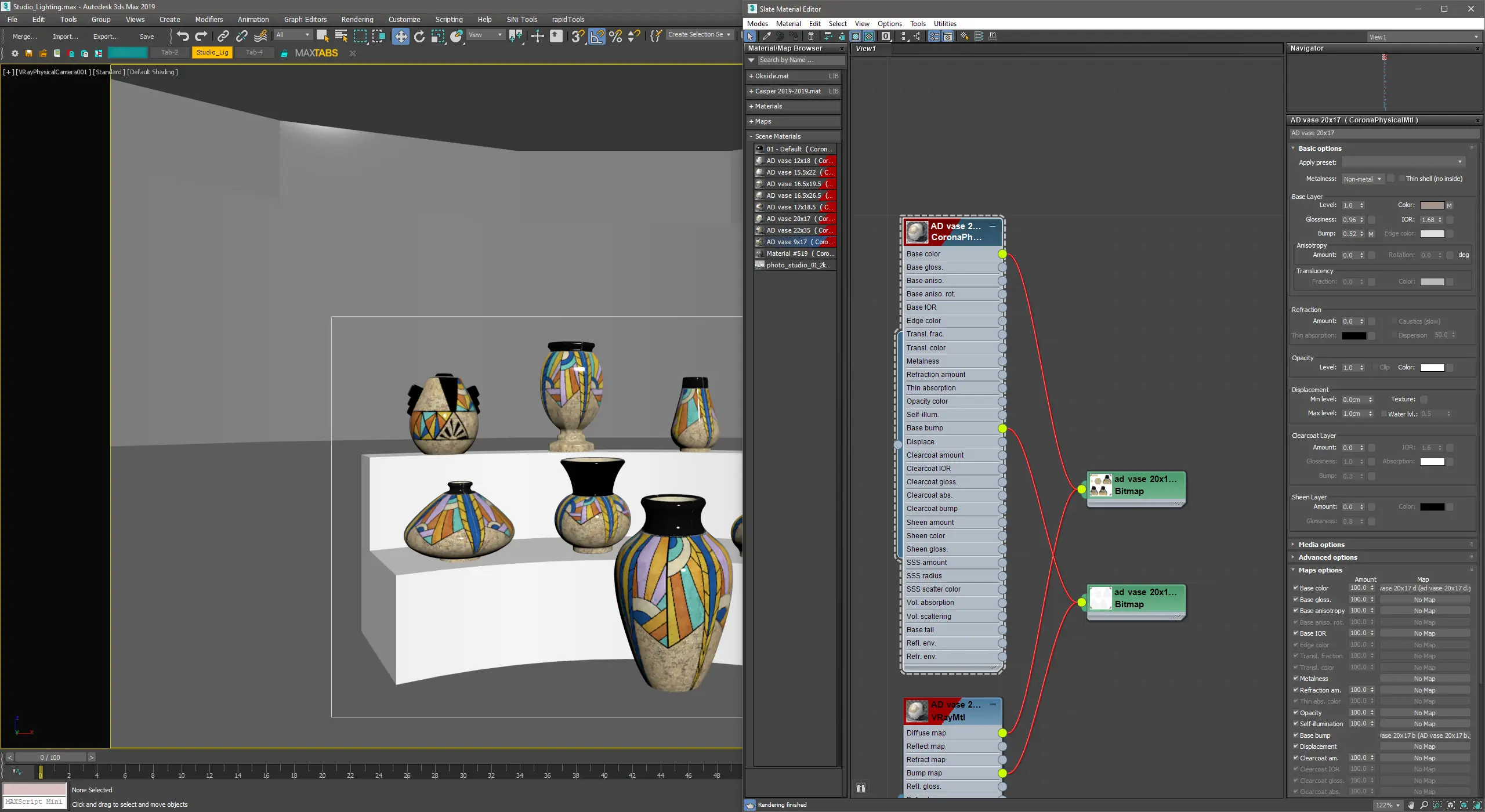
Task: Click Material/Map Browser search options arrow
Action: point(751,60)
